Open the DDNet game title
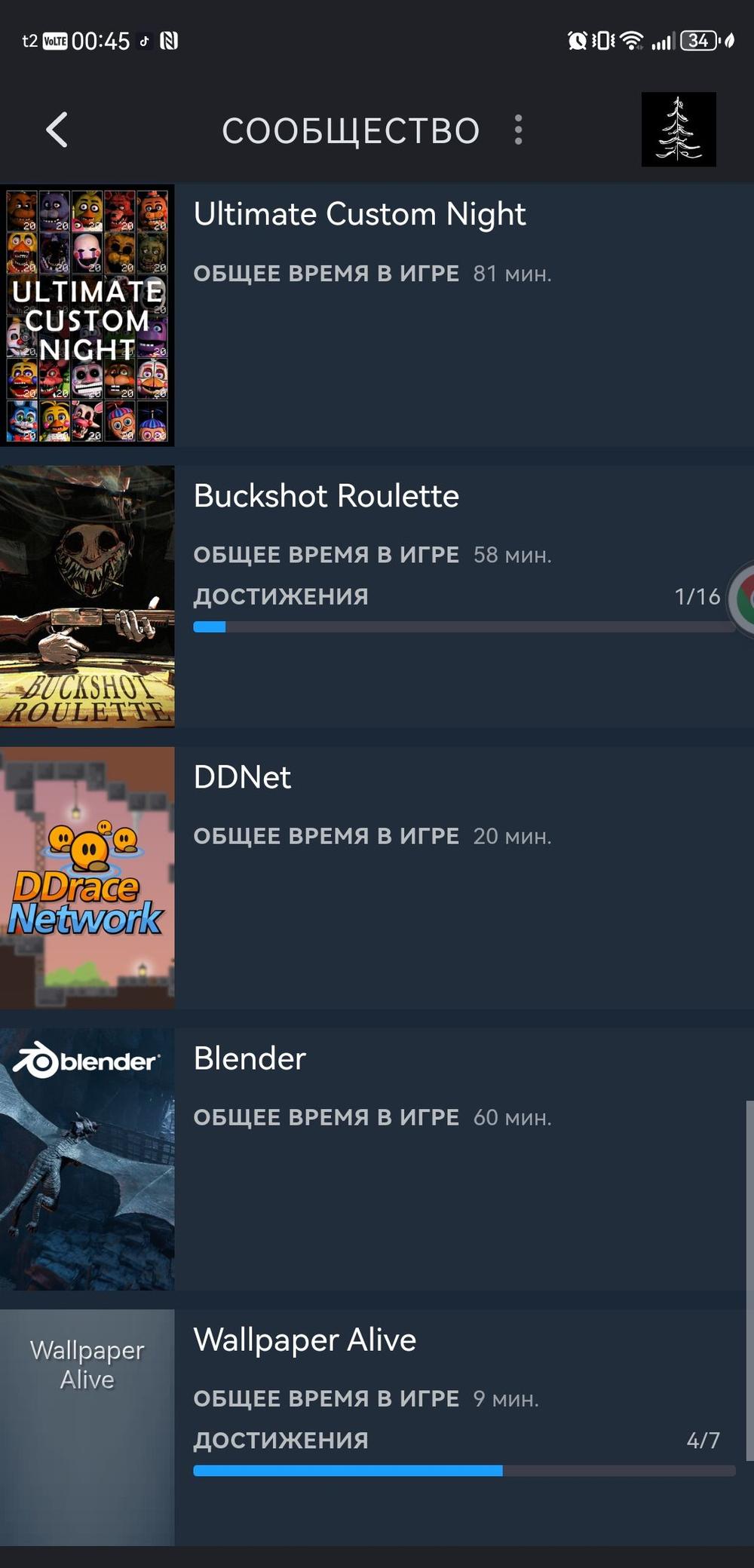The height and width of the screenshot is (1568, 754). pyautogui.click(x=242, y=777)
